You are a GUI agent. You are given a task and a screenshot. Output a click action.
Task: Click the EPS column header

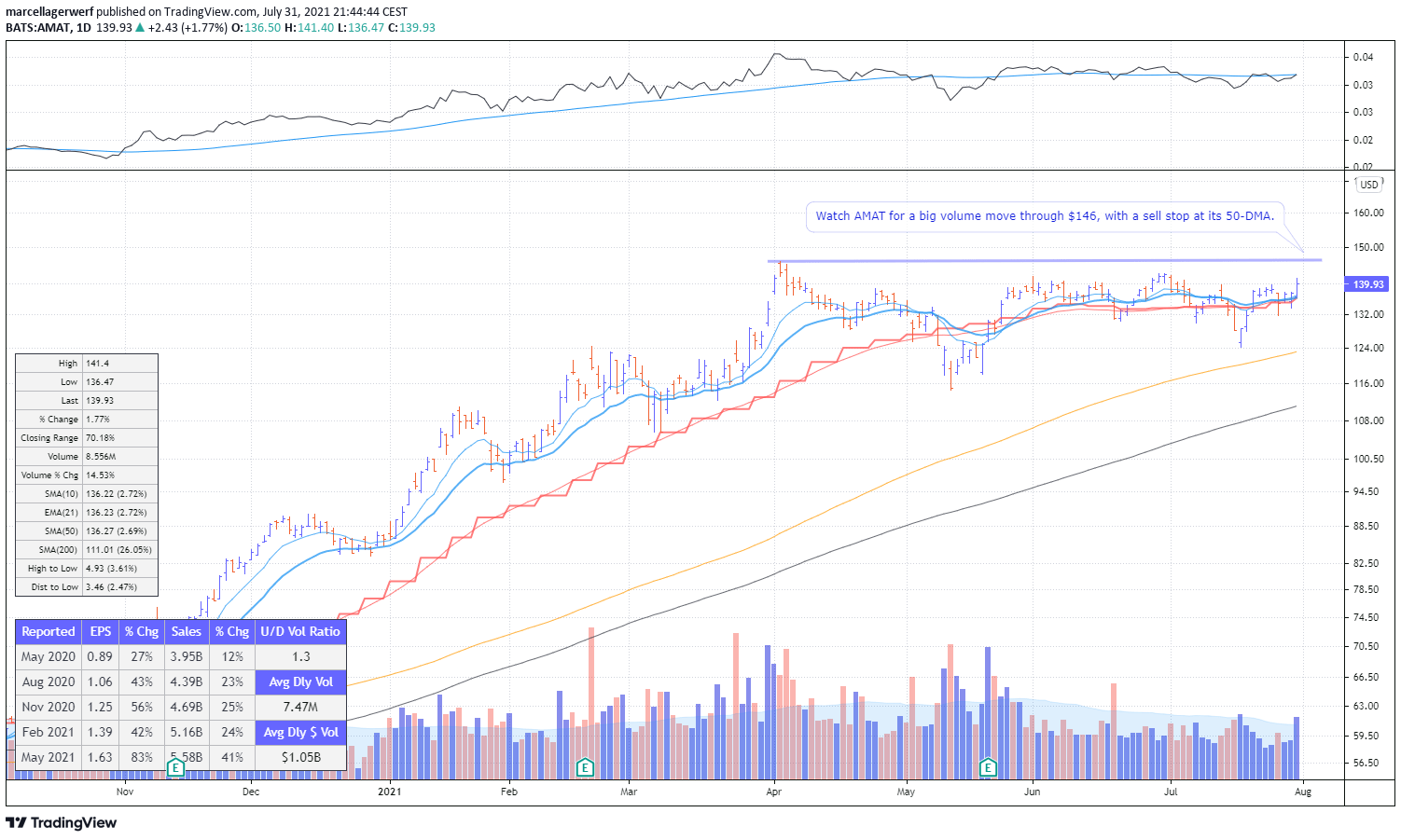point(101,631)
